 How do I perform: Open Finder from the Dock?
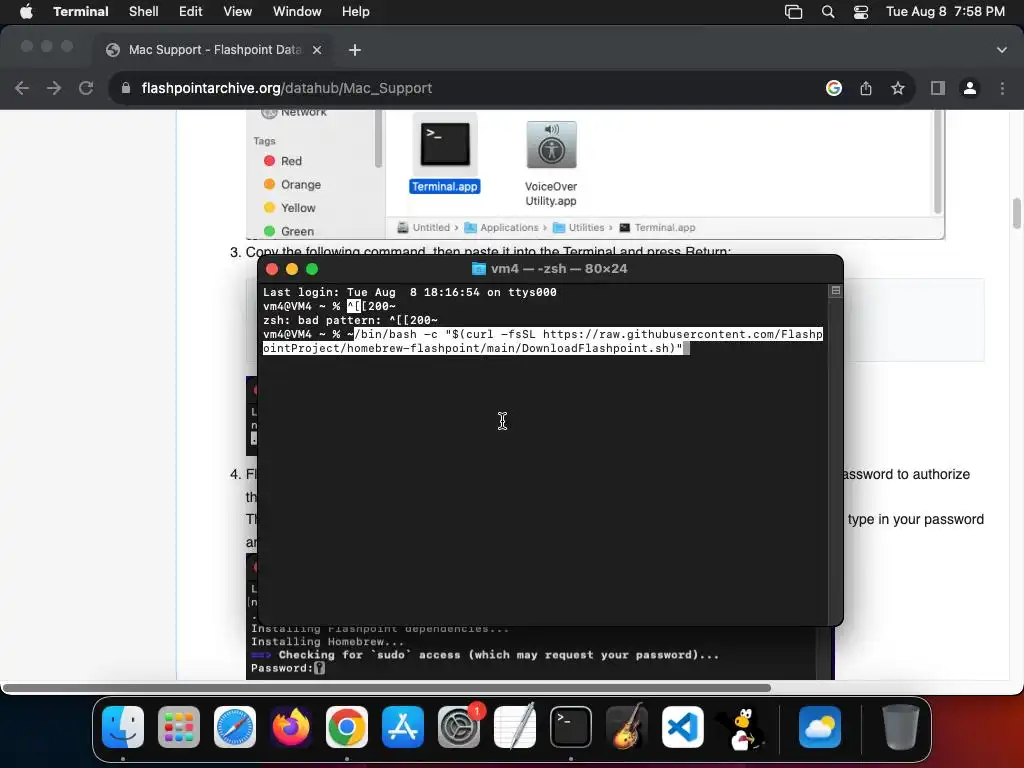click(123, 727)
